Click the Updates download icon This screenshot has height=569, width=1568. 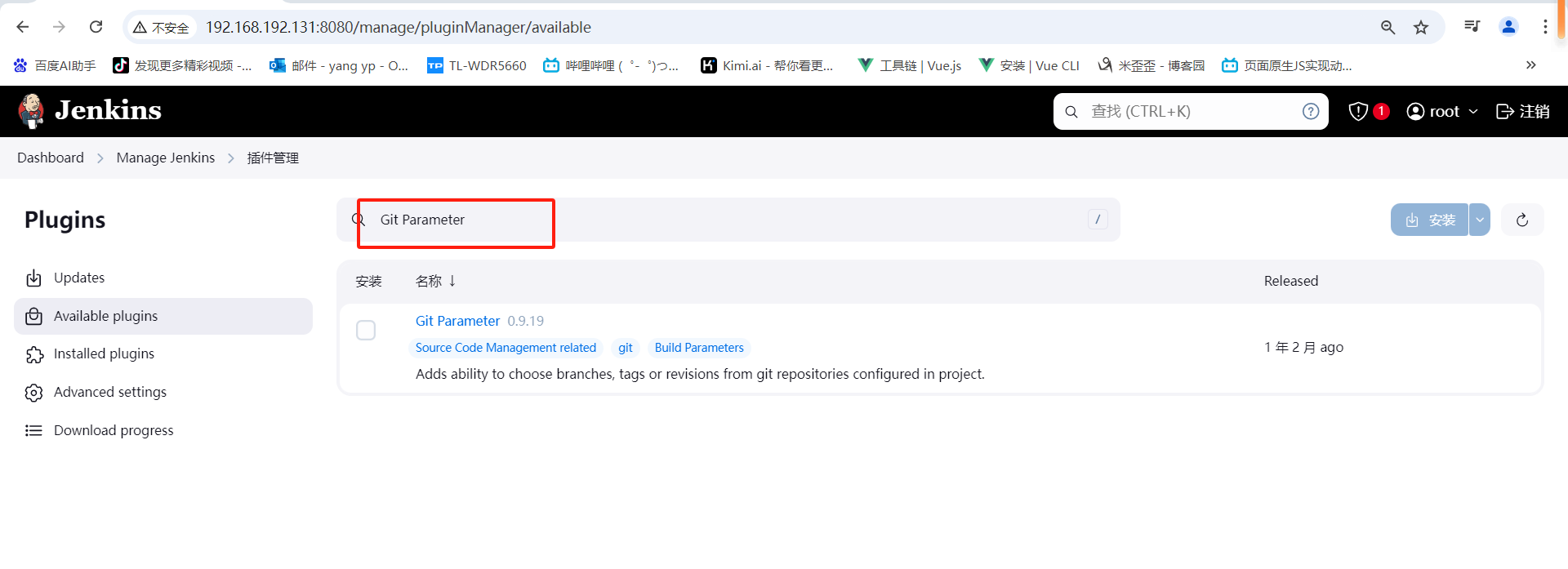[x=33, y=278]
